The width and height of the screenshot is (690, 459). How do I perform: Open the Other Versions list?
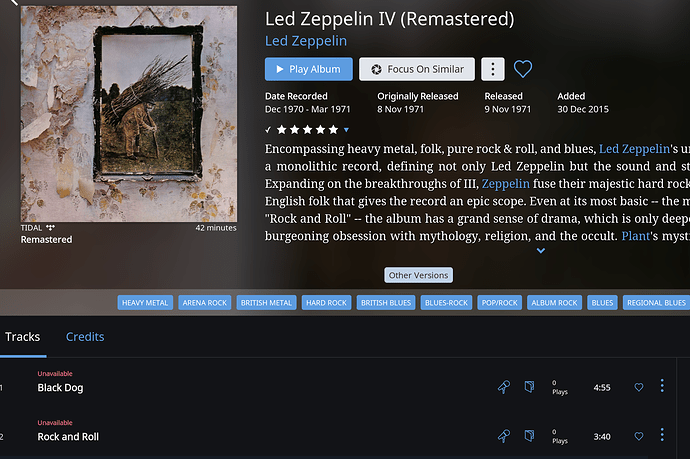[x=418, y=275]
